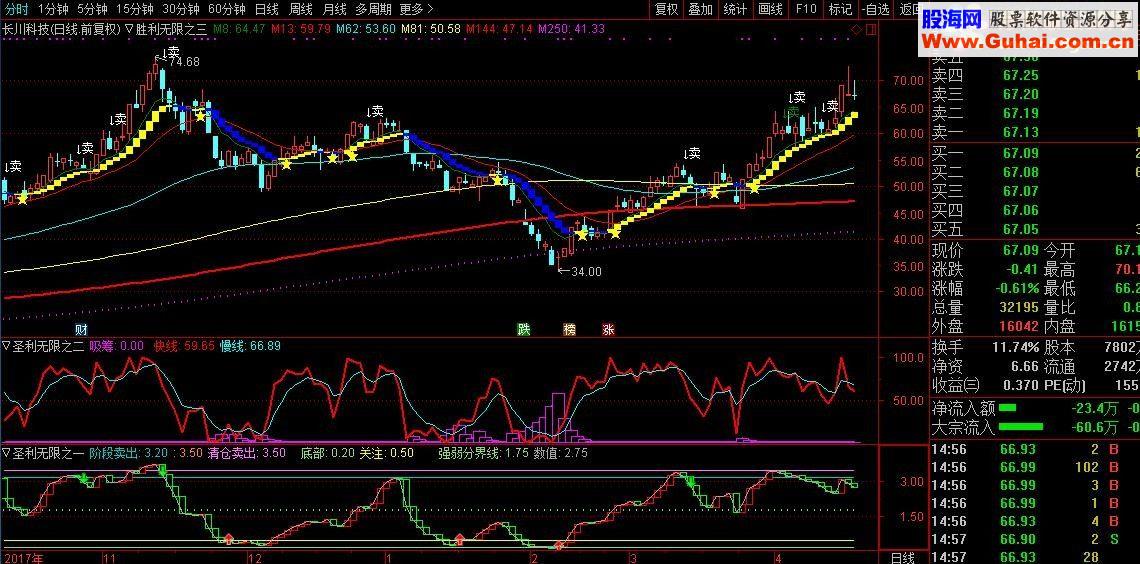The width and height of the screenshot is (1140, 564).
Task: Open the 统计 statistics button
Action: (x=735, y=9)
